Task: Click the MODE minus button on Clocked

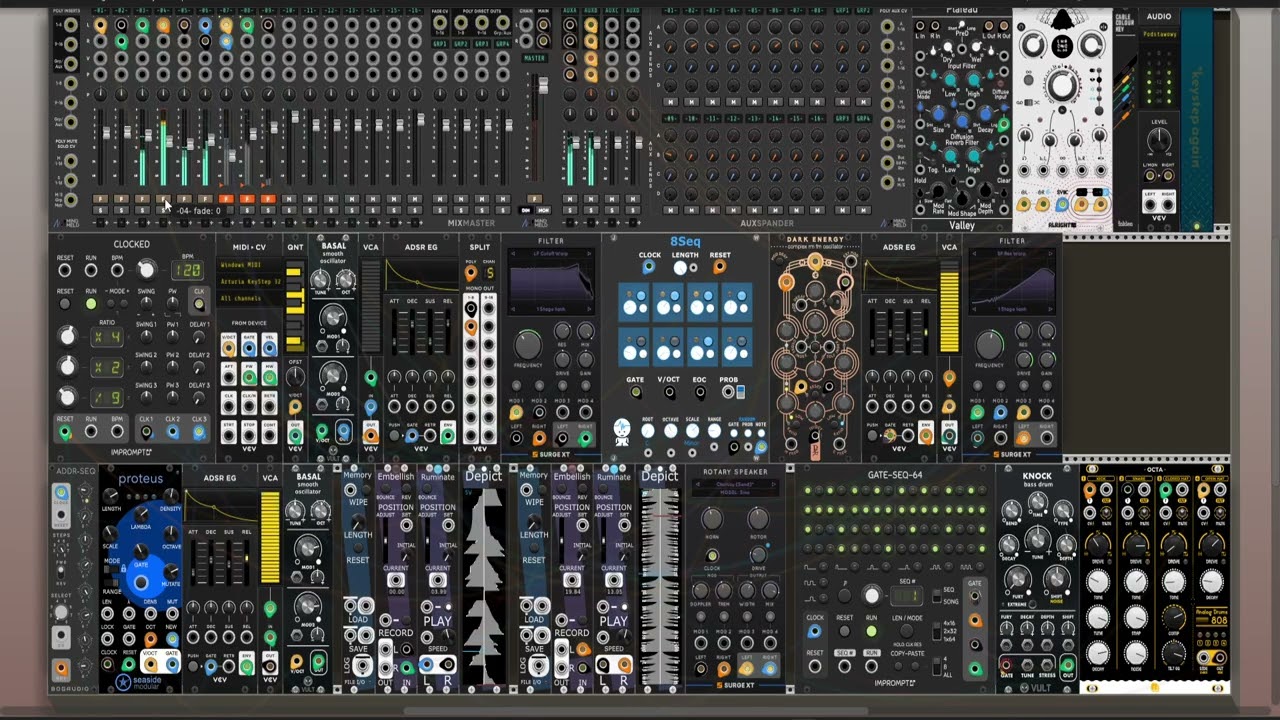Action: (108, 303)
